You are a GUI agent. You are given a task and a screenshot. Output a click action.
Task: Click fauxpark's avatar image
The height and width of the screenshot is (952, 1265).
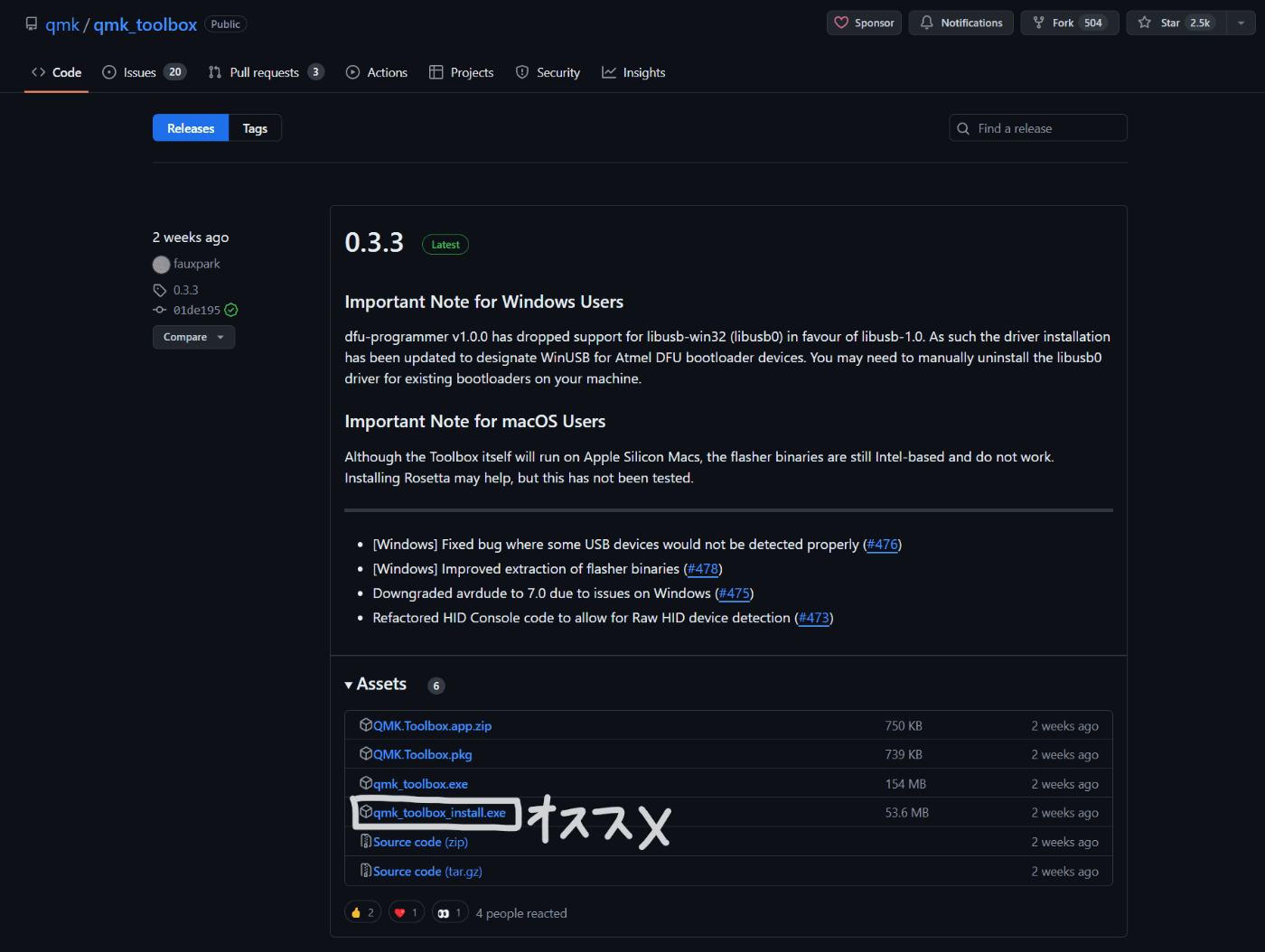click(x=161, y=265)
